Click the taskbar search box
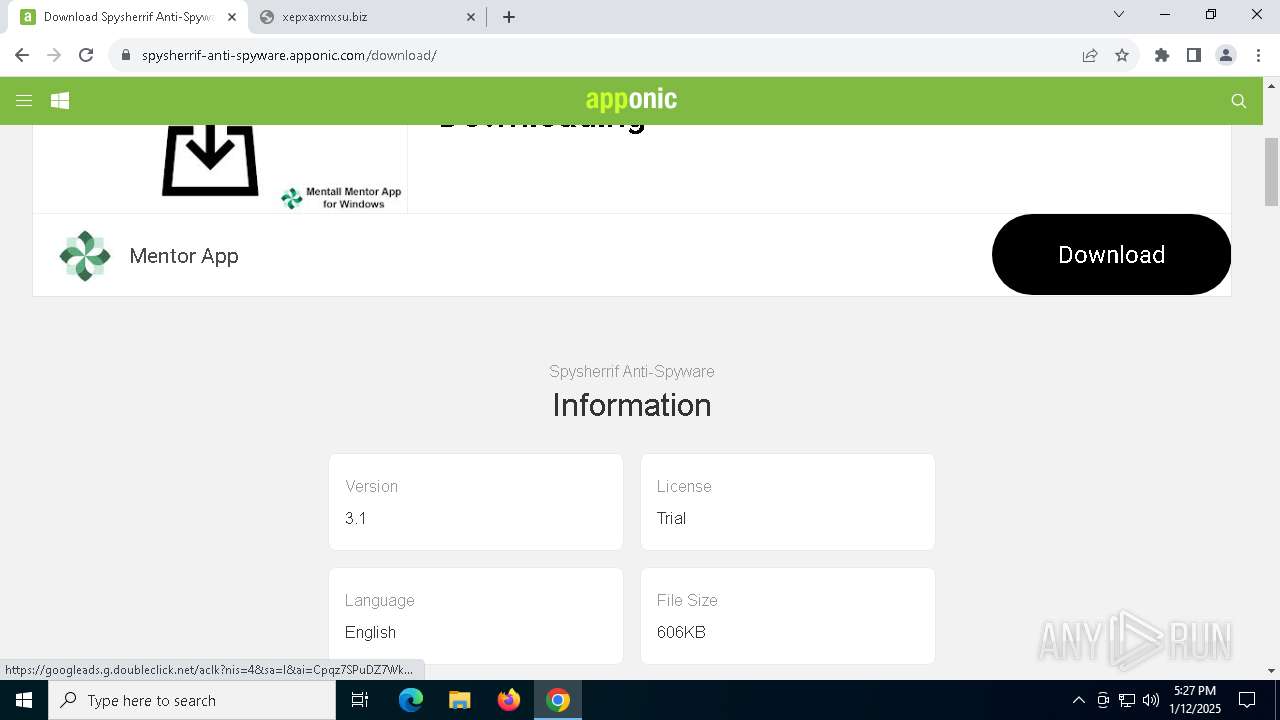Screen dimensions: 1280x720 (192, 700)
